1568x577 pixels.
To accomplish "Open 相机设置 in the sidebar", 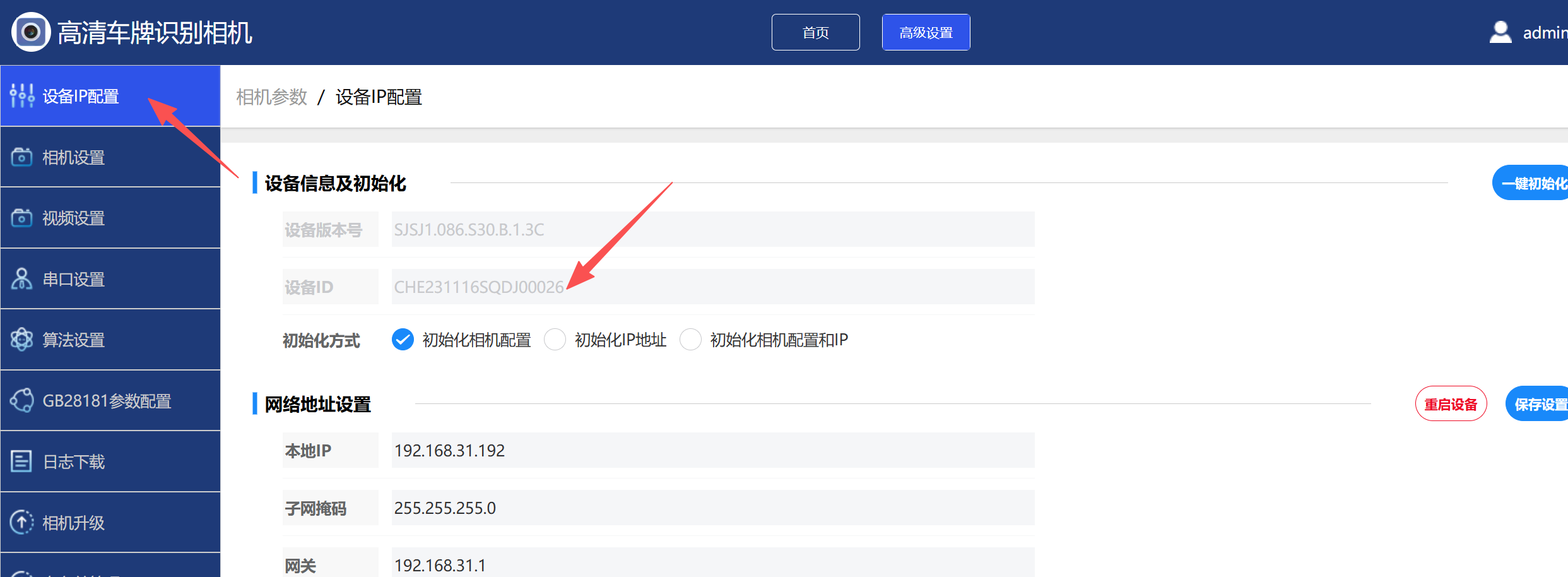I will click(x=110, y=157).
